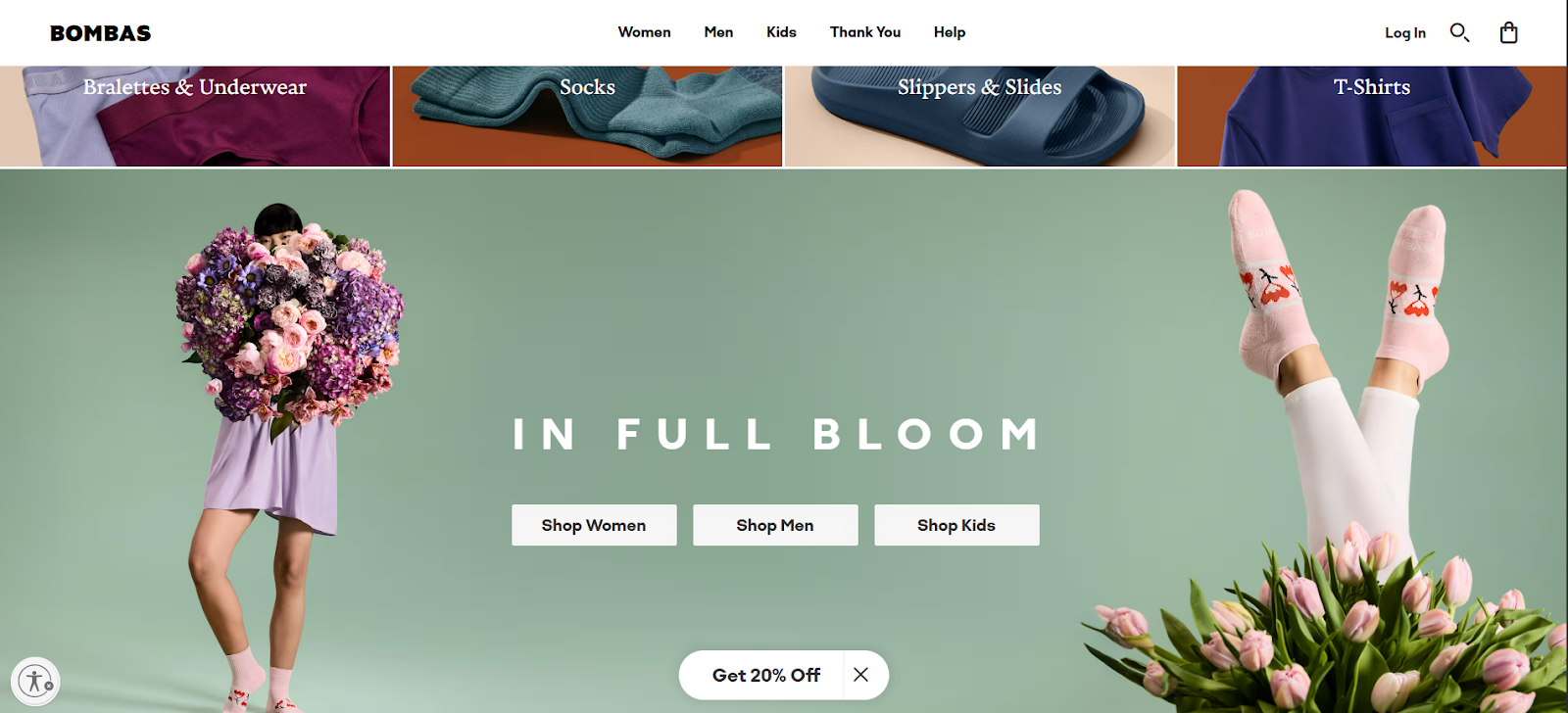Screen dimensions: 1568x713
Task: Dismiss the Get 20% Off banner
Action: (x=860, y=675)
